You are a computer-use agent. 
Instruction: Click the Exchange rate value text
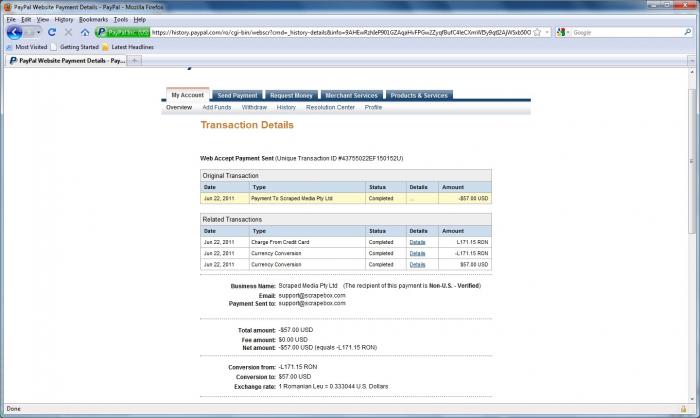[333, 386]
